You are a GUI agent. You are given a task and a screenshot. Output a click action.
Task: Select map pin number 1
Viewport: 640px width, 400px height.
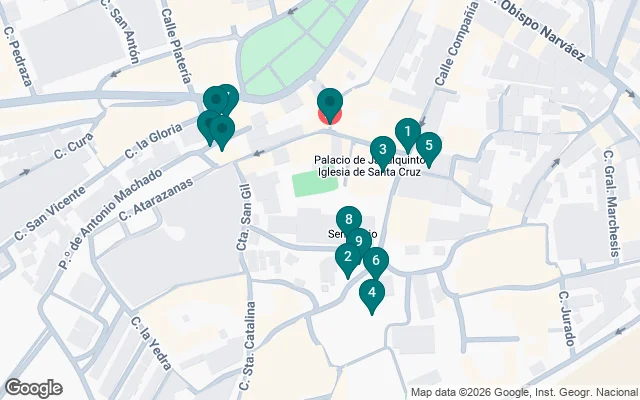point(407,132)
